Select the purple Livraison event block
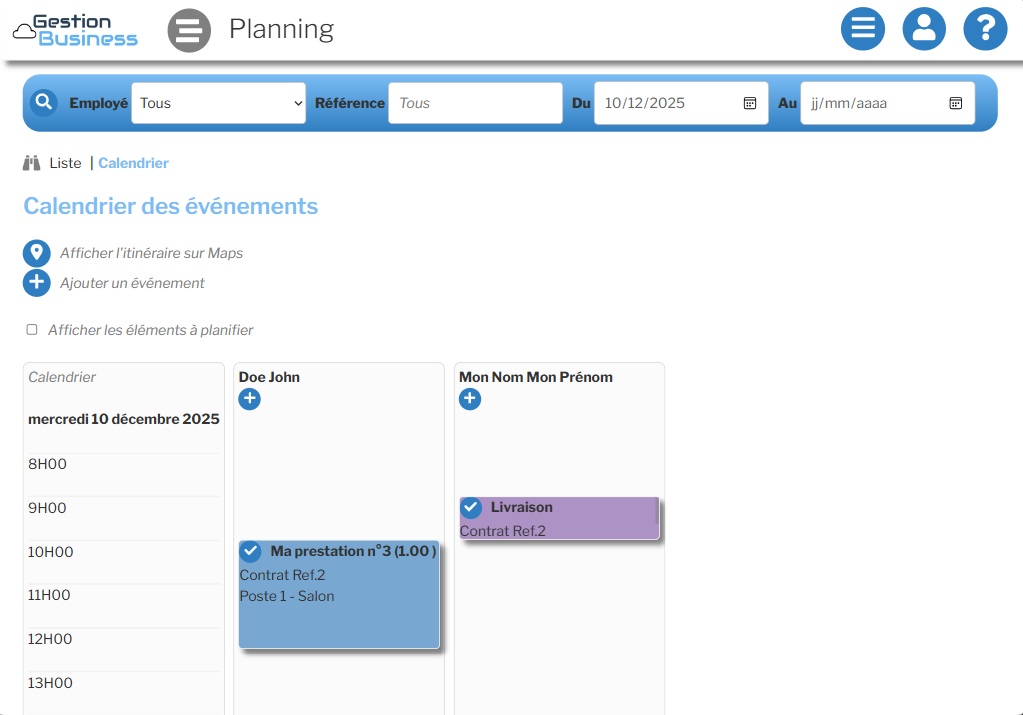 point(559,530)
